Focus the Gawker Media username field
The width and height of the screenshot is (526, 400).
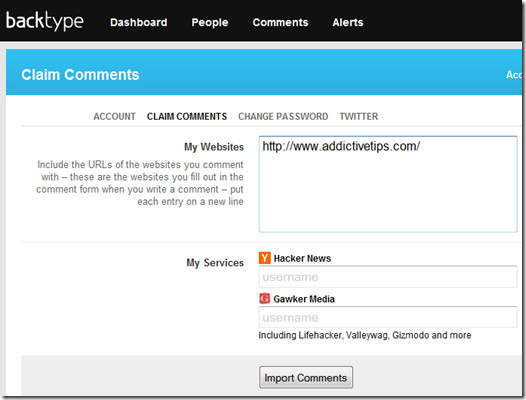tap(388, 317)
